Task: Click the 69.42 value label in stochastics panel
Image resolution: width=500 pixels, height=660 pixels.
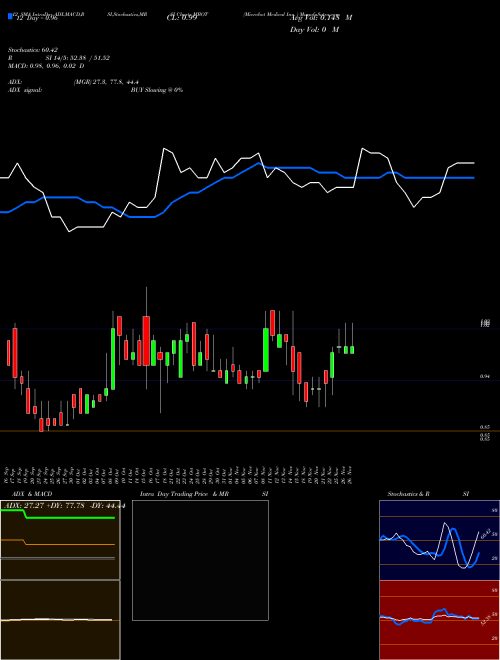Action: [x=484, y=533]
